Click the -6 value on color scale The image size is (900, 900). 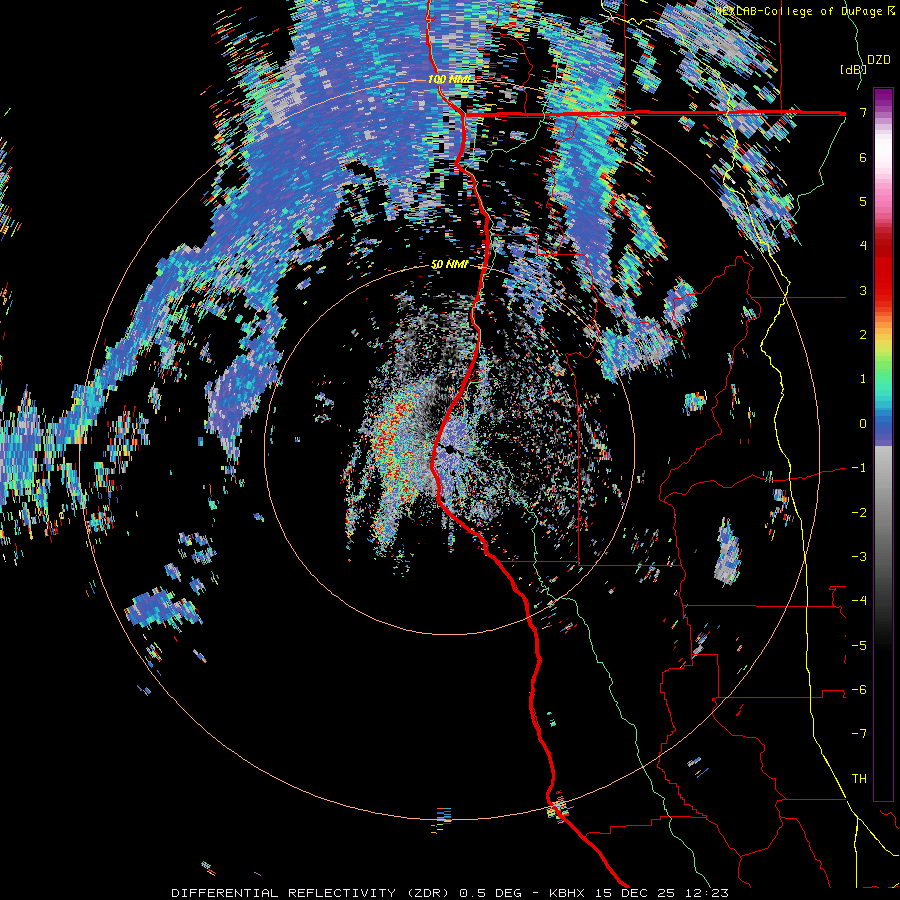(x=859, y=690)
